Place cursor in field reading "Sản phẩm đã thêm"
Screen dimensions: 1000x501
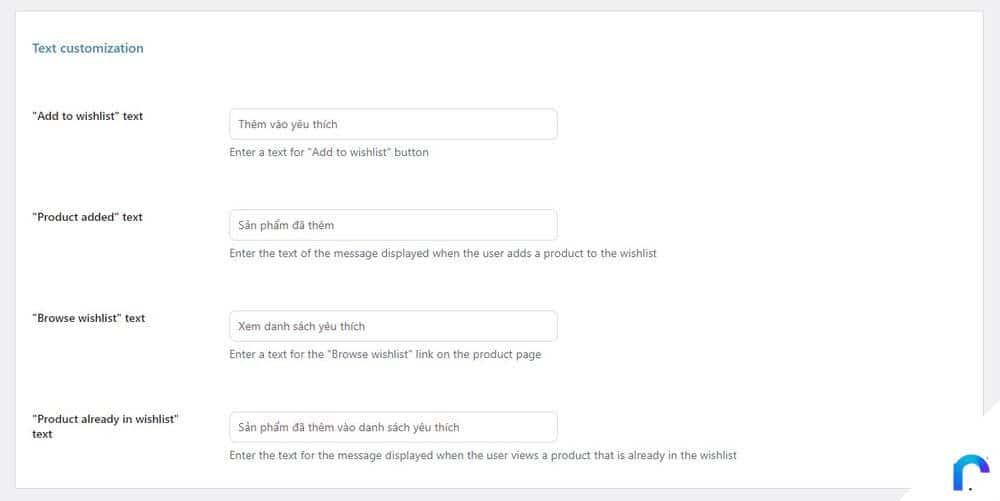393,225
